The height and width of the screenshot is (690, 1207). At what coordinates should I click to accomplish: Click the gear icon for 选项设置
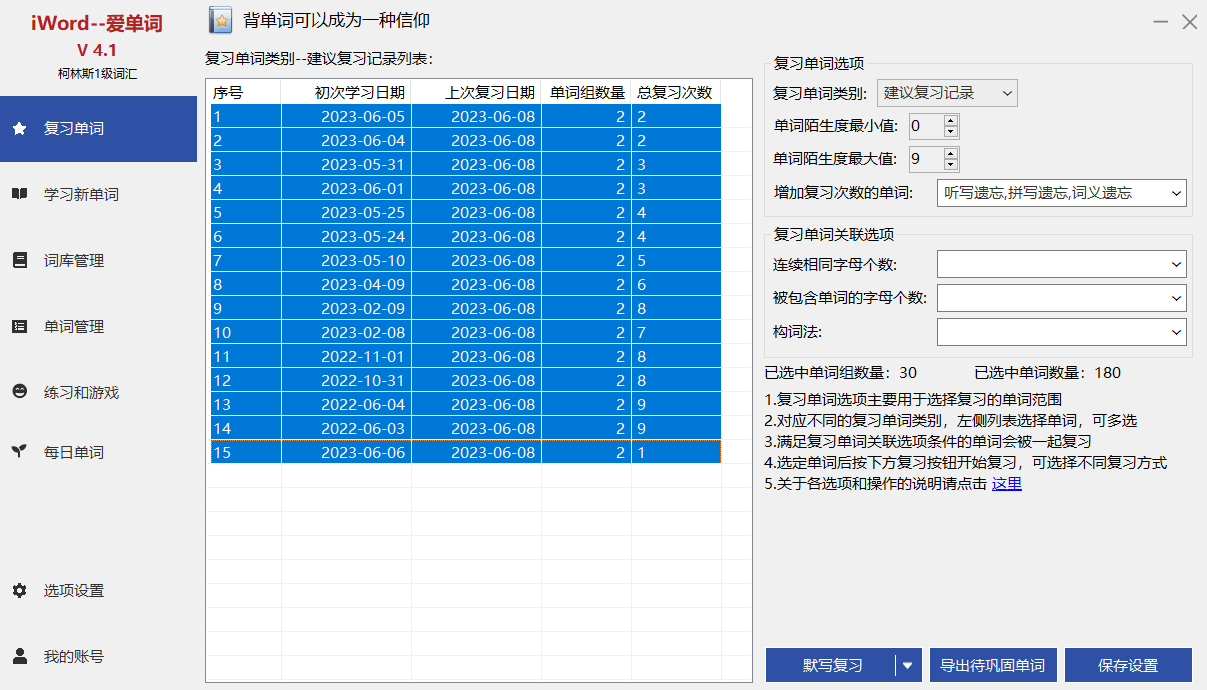[19, 590]
